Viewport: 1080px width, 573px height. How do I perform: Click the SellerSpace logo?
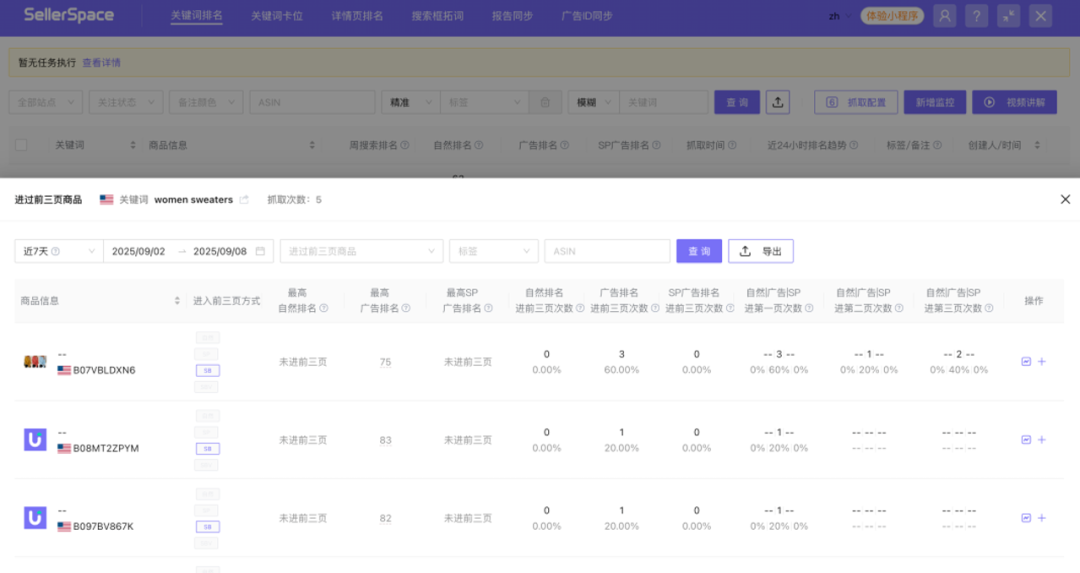69,15
